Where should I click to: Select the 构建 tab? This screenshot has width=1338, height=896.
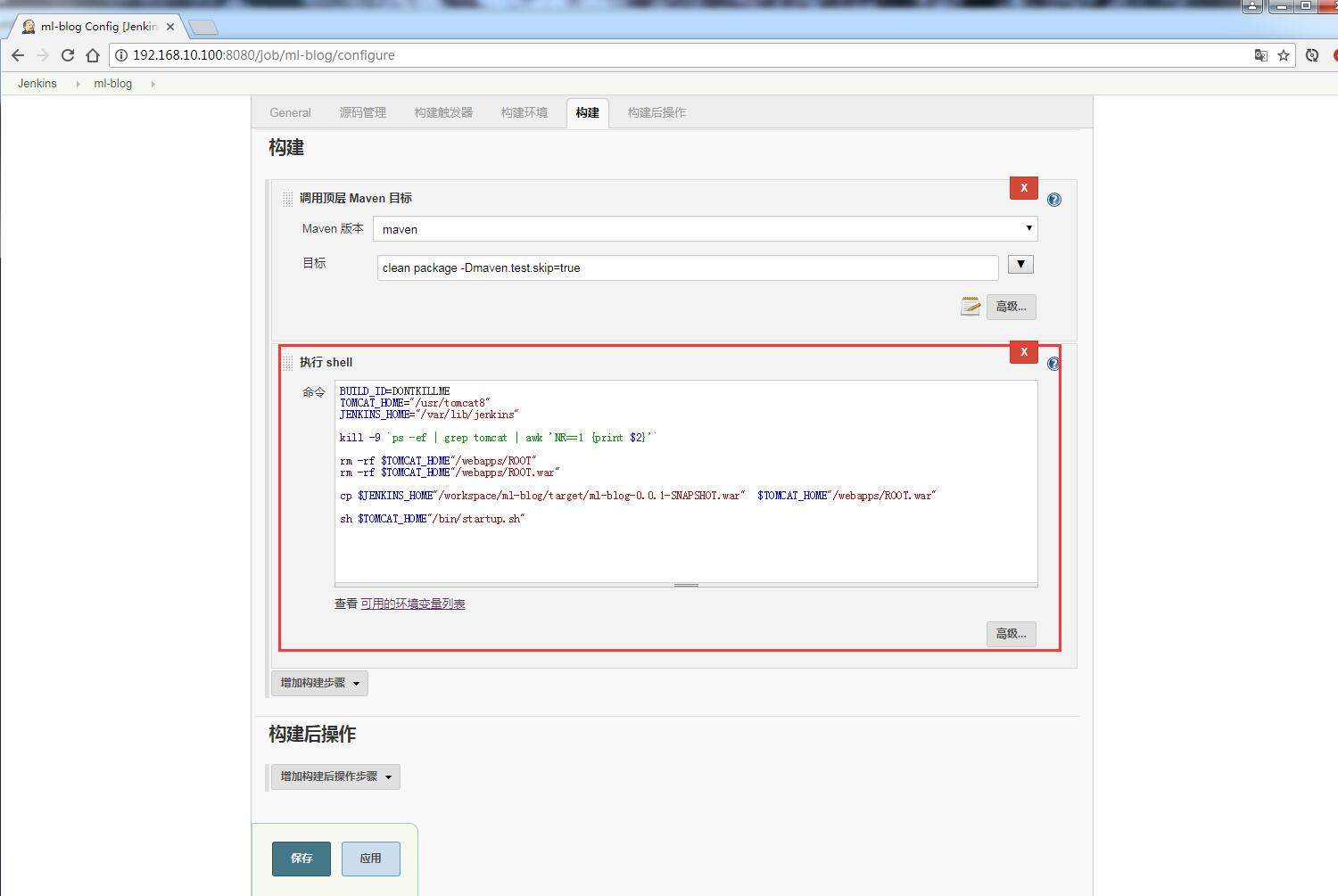click(587, 112)
